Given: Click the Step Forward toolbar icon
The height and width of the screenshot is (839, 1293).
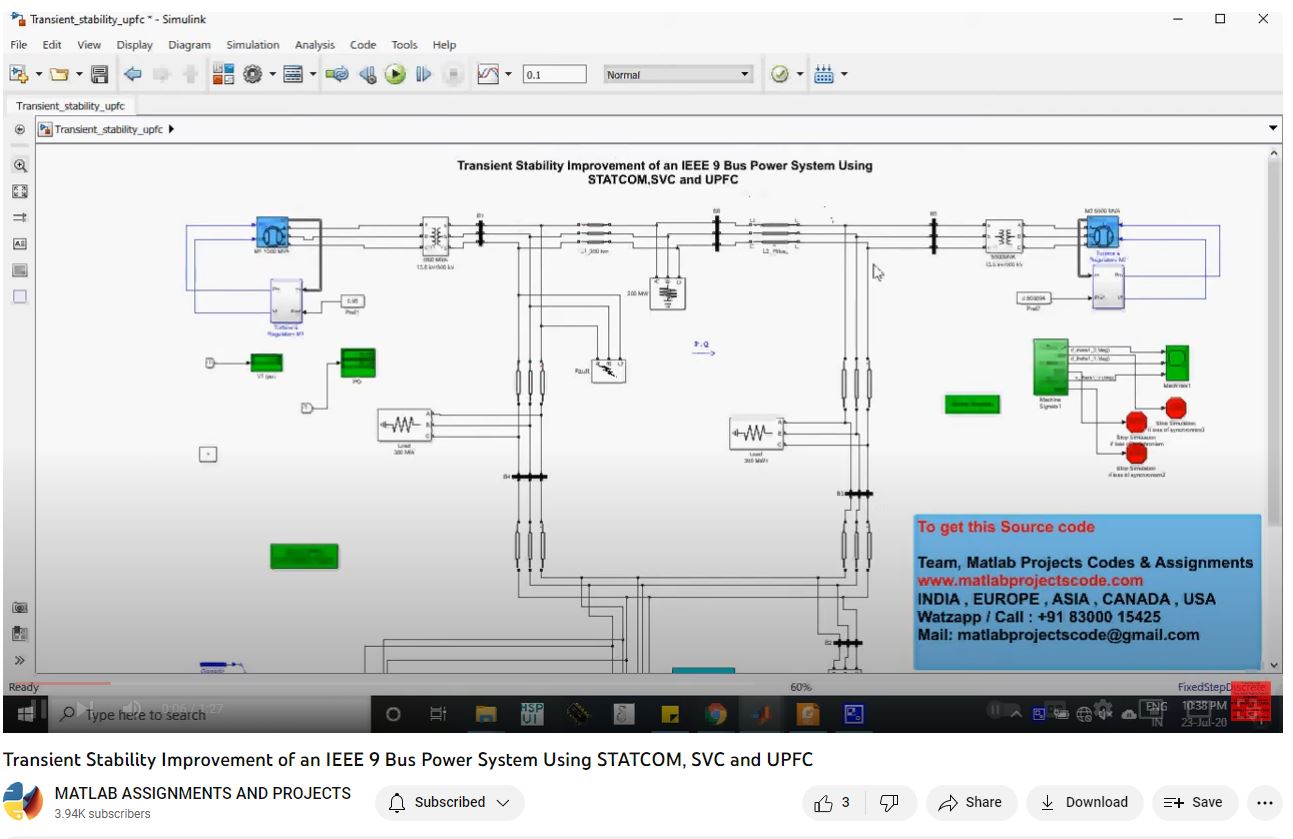Looking at the screenshot, I should (x=423, y=74).
